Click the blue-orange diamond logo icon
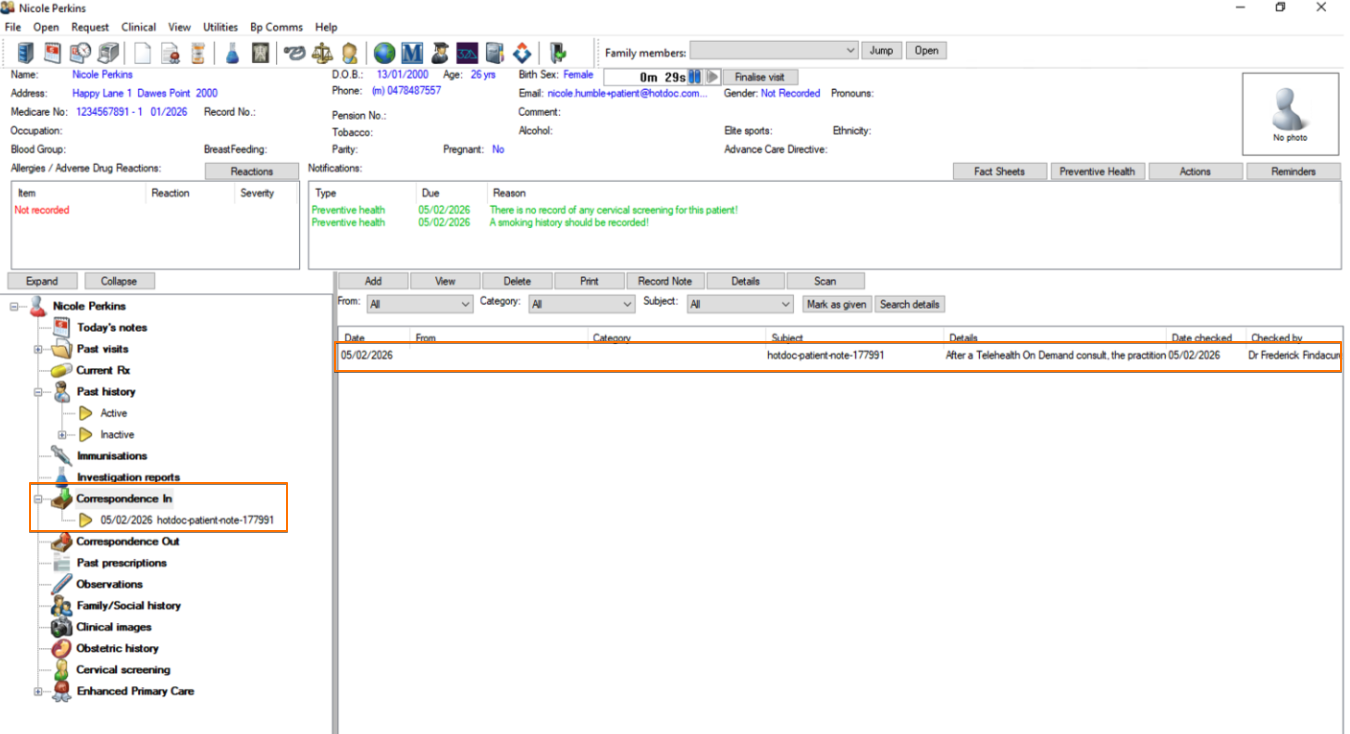 (x=522, y=51)
